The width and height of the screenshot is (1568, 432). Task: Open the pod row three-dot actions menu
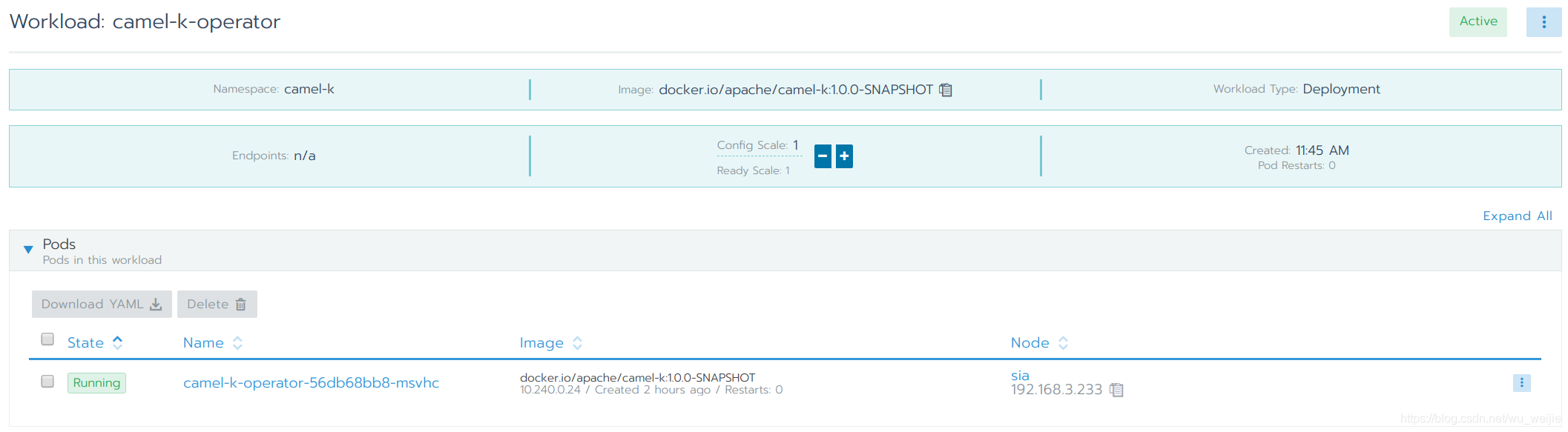(x=1521, y=383)
